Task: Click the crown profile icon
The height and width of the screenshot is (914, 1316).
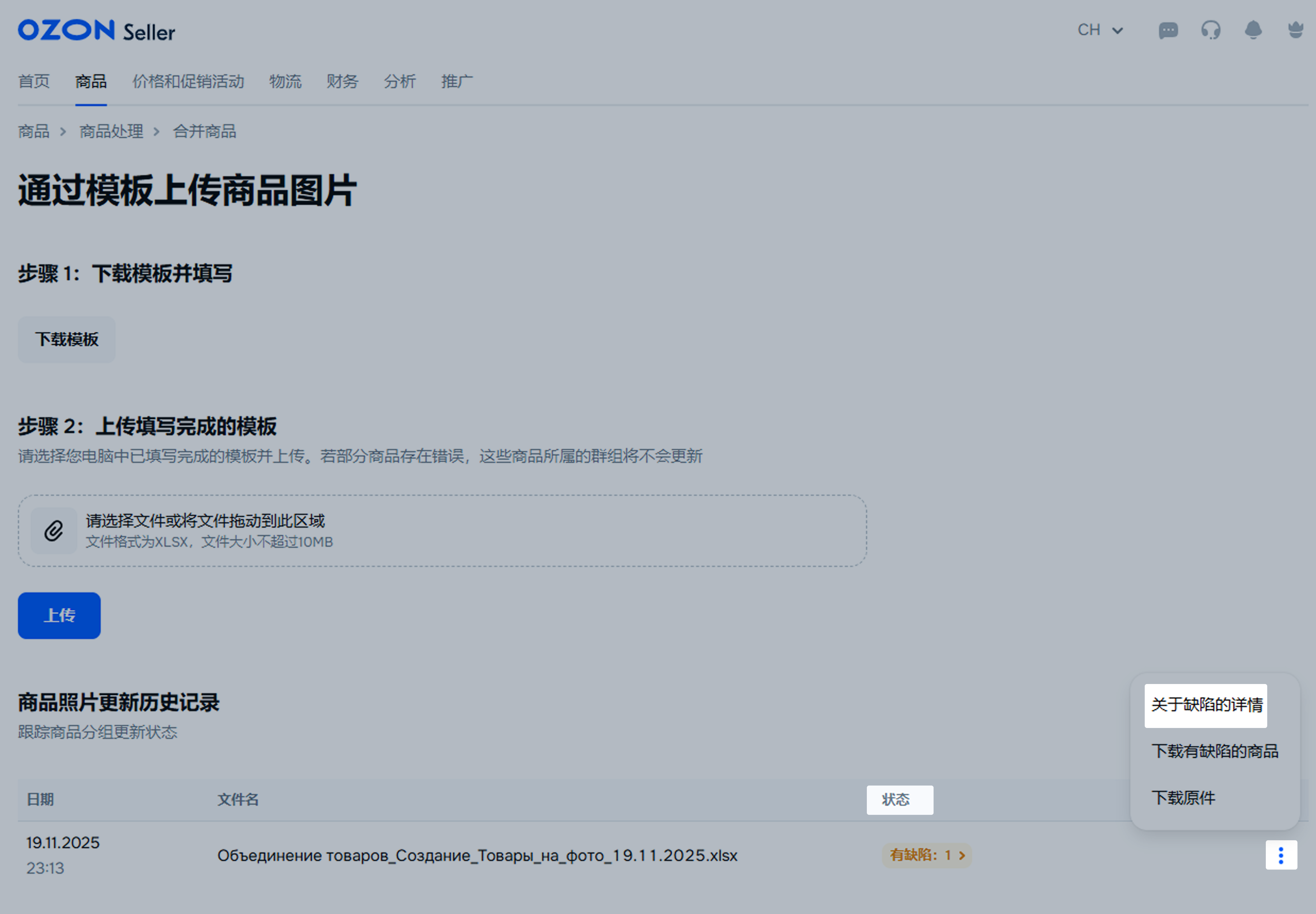Action: 1295,30
